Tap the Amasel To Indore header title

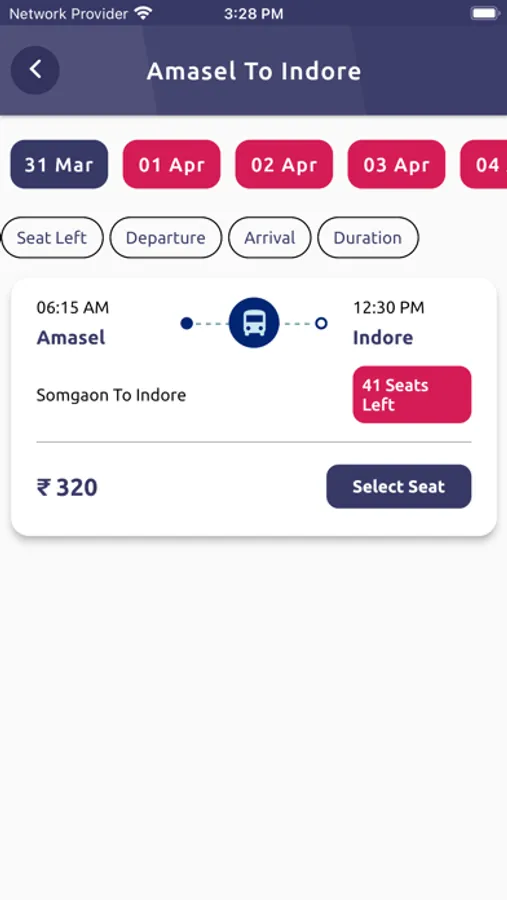coord(254,71)
